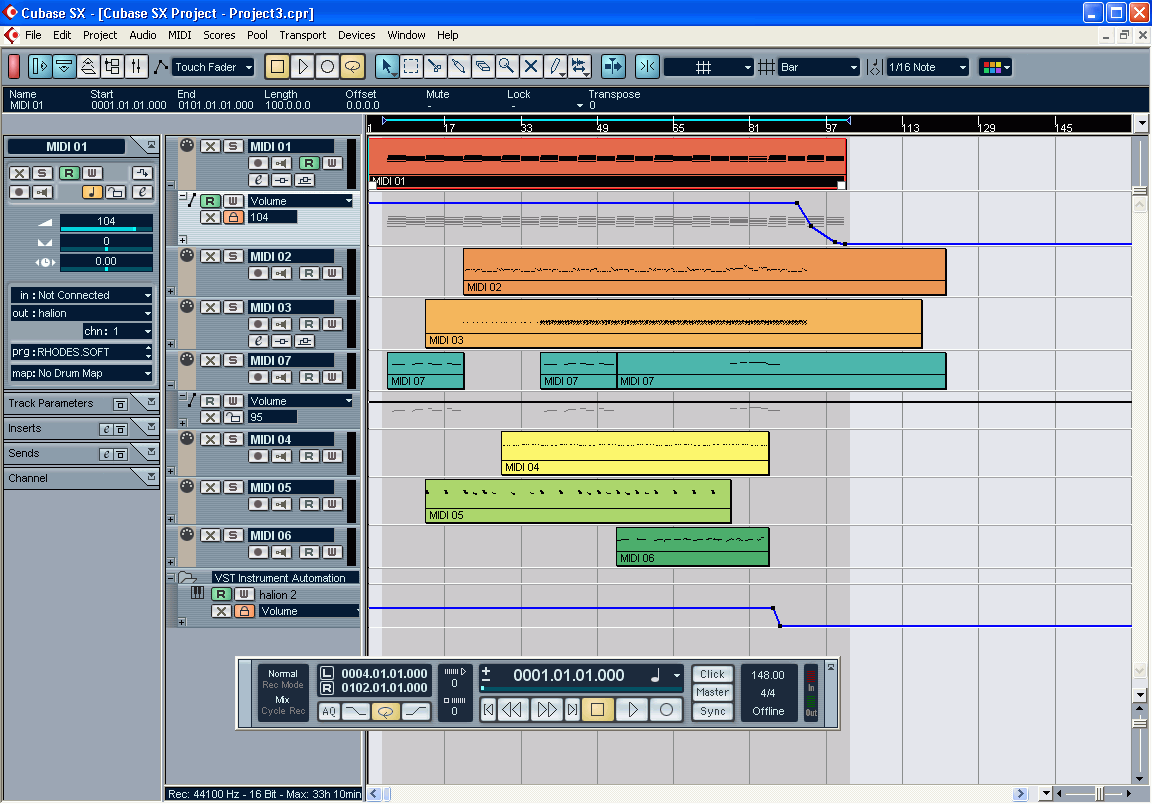Screen dimensions: 1152x804
Task: Toggle Write automation on MIDI 05 track
Action: pyautogui.click(x=332, y=504)
